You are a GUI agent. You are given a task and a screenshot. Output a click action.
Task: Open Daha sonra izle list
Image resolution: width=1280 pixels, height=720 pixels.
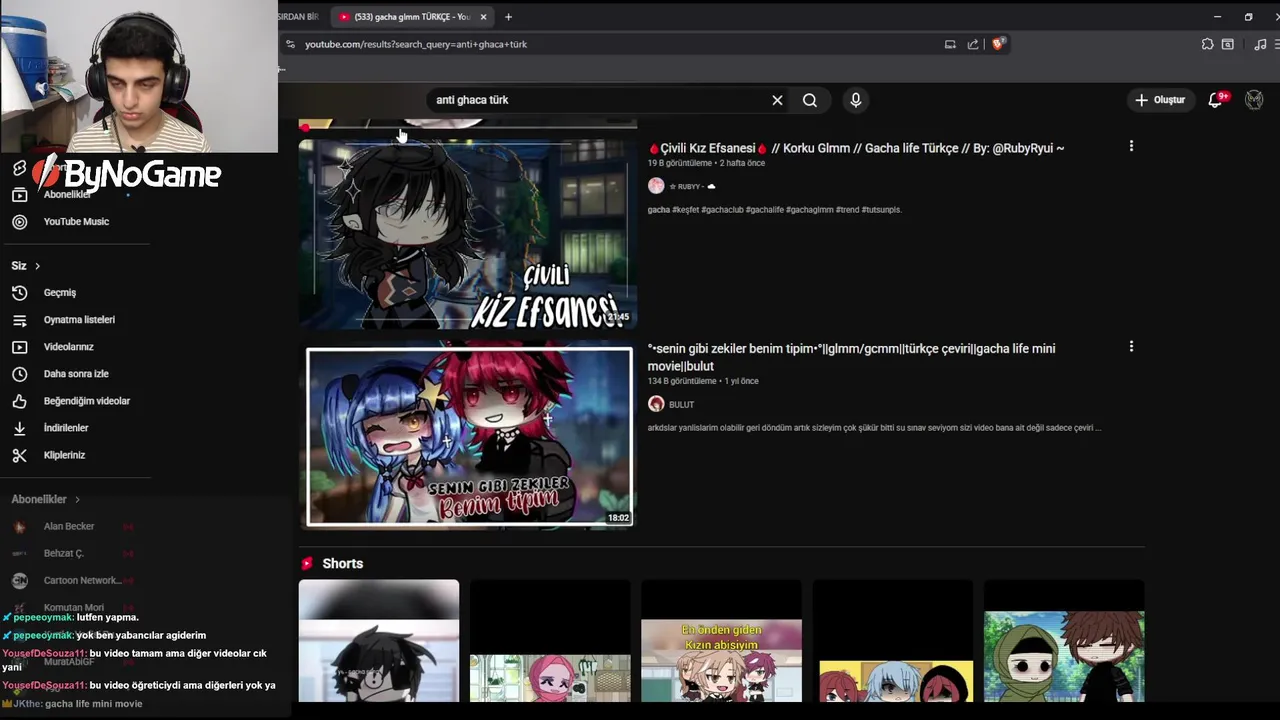pos(76,374)
